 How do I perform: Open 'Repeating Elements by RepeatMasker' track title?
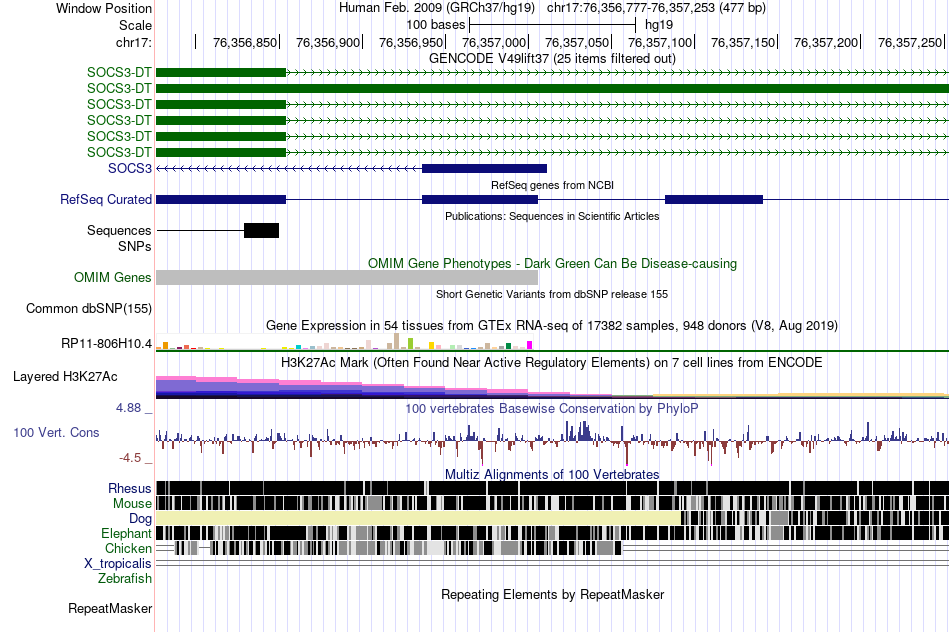pyautogui.click(x=552, y=594)
